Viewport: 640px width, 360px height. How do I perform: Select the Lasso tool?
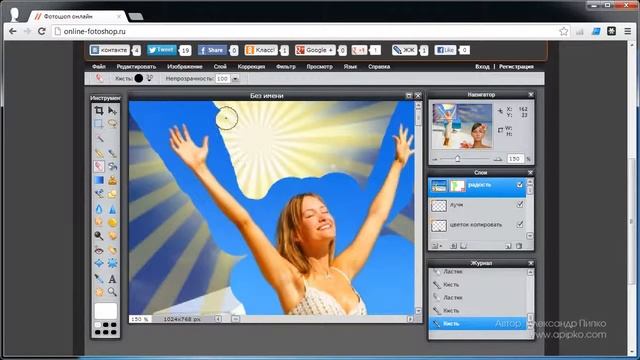tap(112, 123)
